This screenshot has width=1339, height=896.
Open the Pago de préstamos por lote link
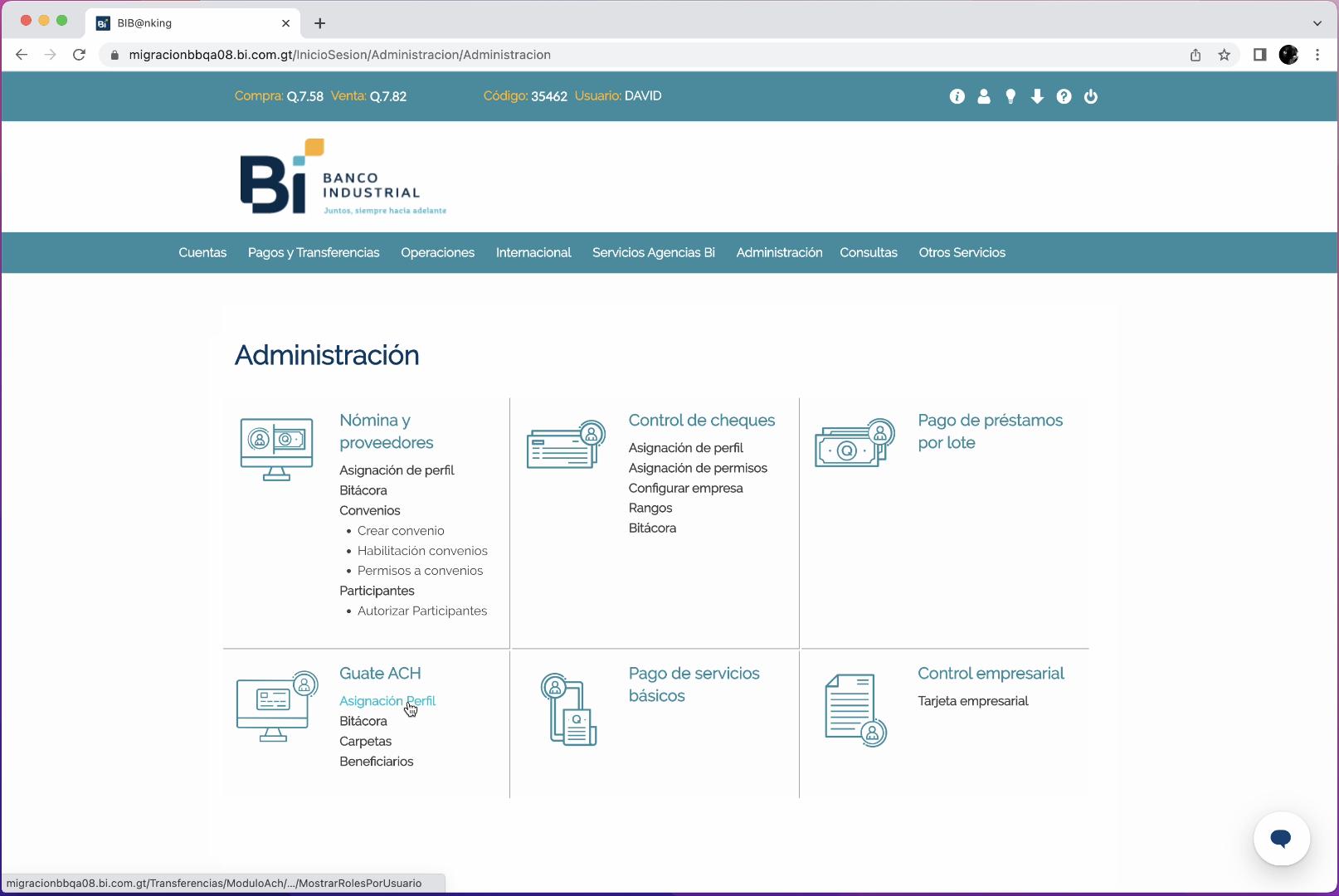(991, 431)
